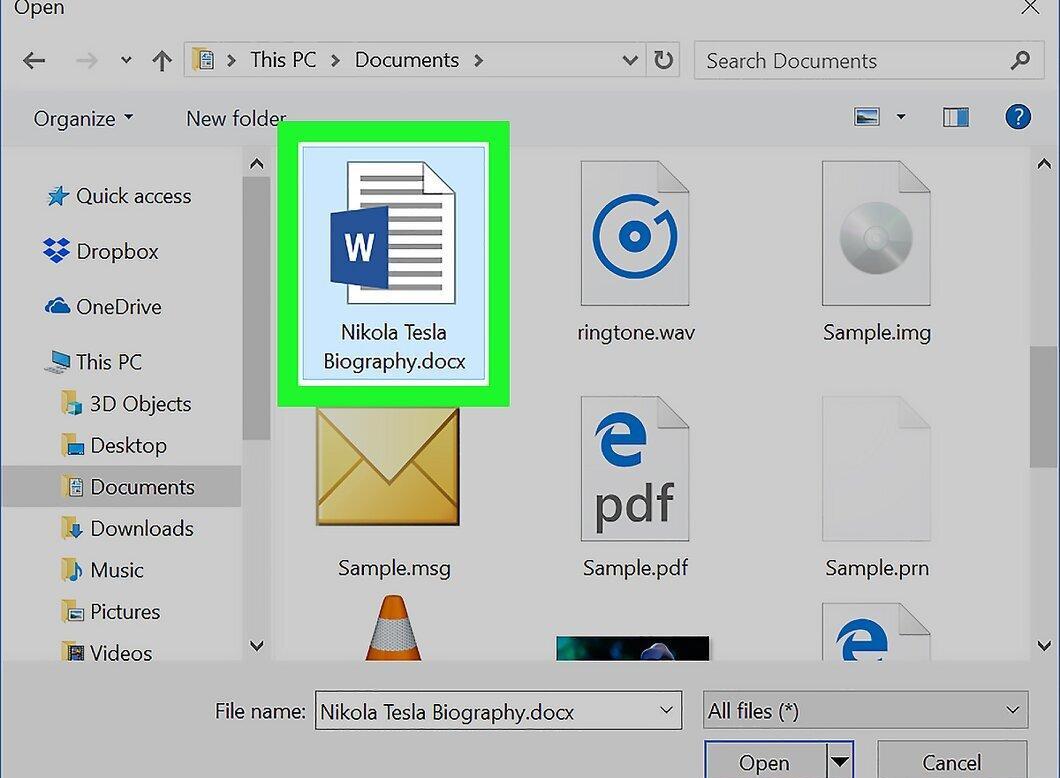
Task: Click the Open button
Action: (765, 761)
